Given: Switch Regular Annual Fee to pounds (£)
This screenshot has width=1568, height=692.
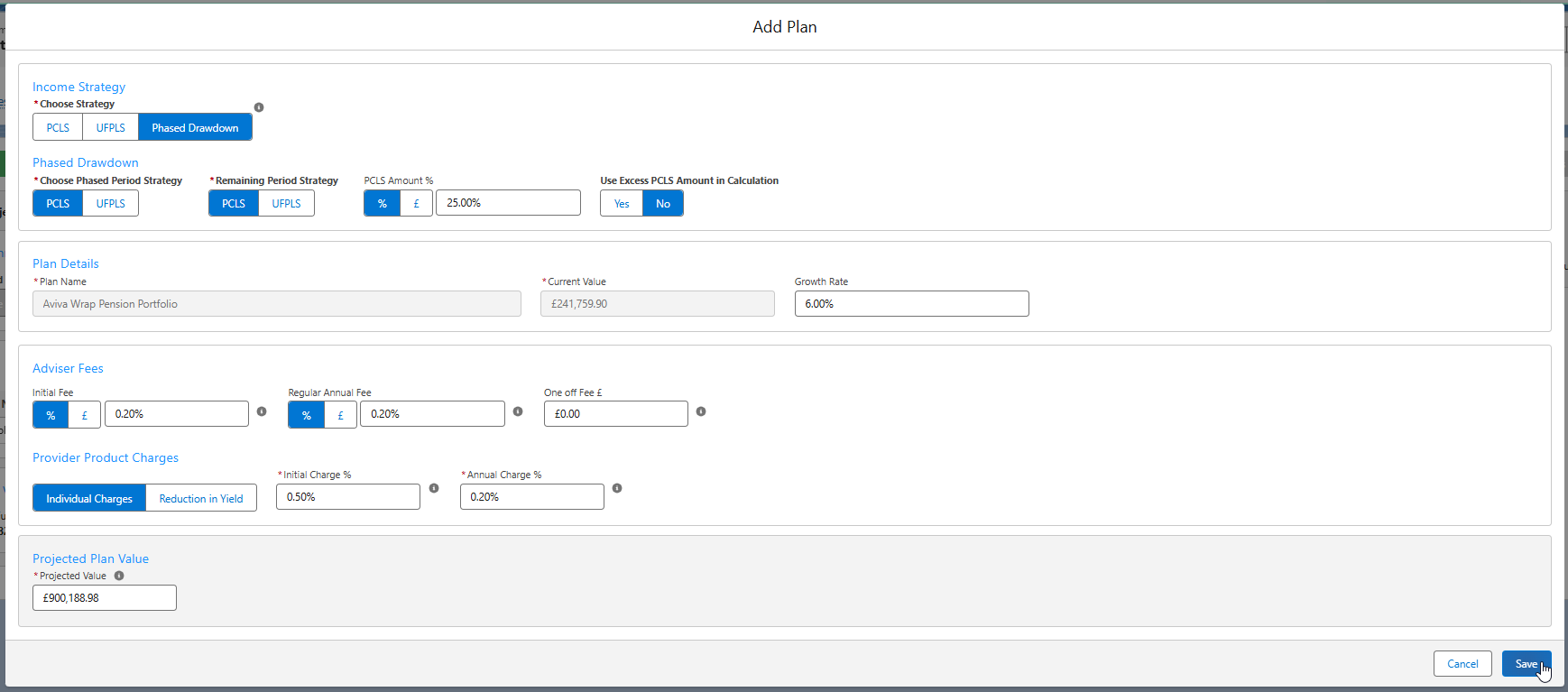Looking at the screenshot, I should [340, 415].
